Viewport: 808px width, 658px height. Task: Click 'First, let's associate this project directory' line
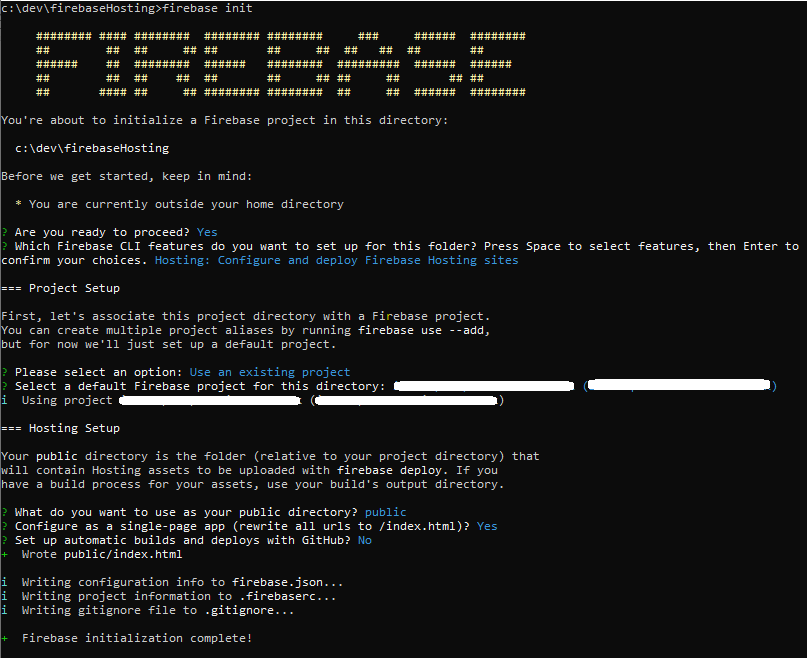(x=245, y=316)
